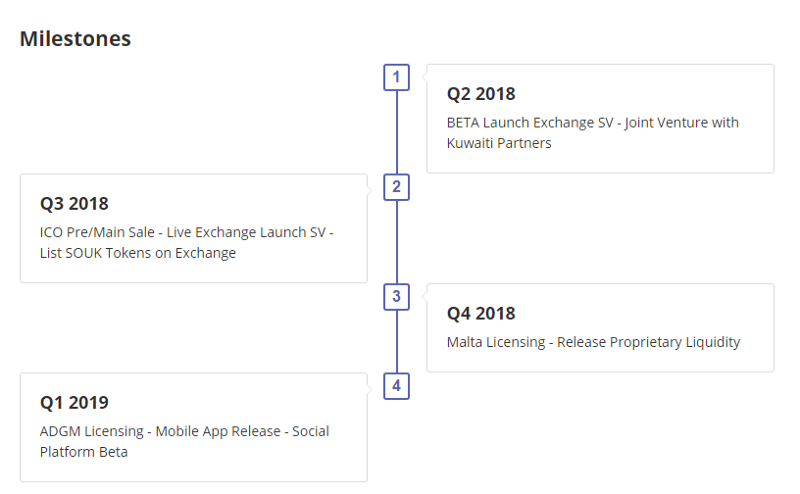
Task: Select 'Release Proprietary Liquidity' text
Action: [648, 342]
